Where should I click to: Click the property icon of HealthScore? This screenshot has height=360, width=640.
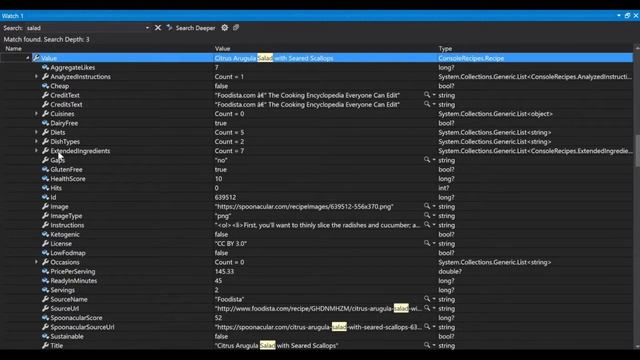pyautogui.click(x=45, y=178)
